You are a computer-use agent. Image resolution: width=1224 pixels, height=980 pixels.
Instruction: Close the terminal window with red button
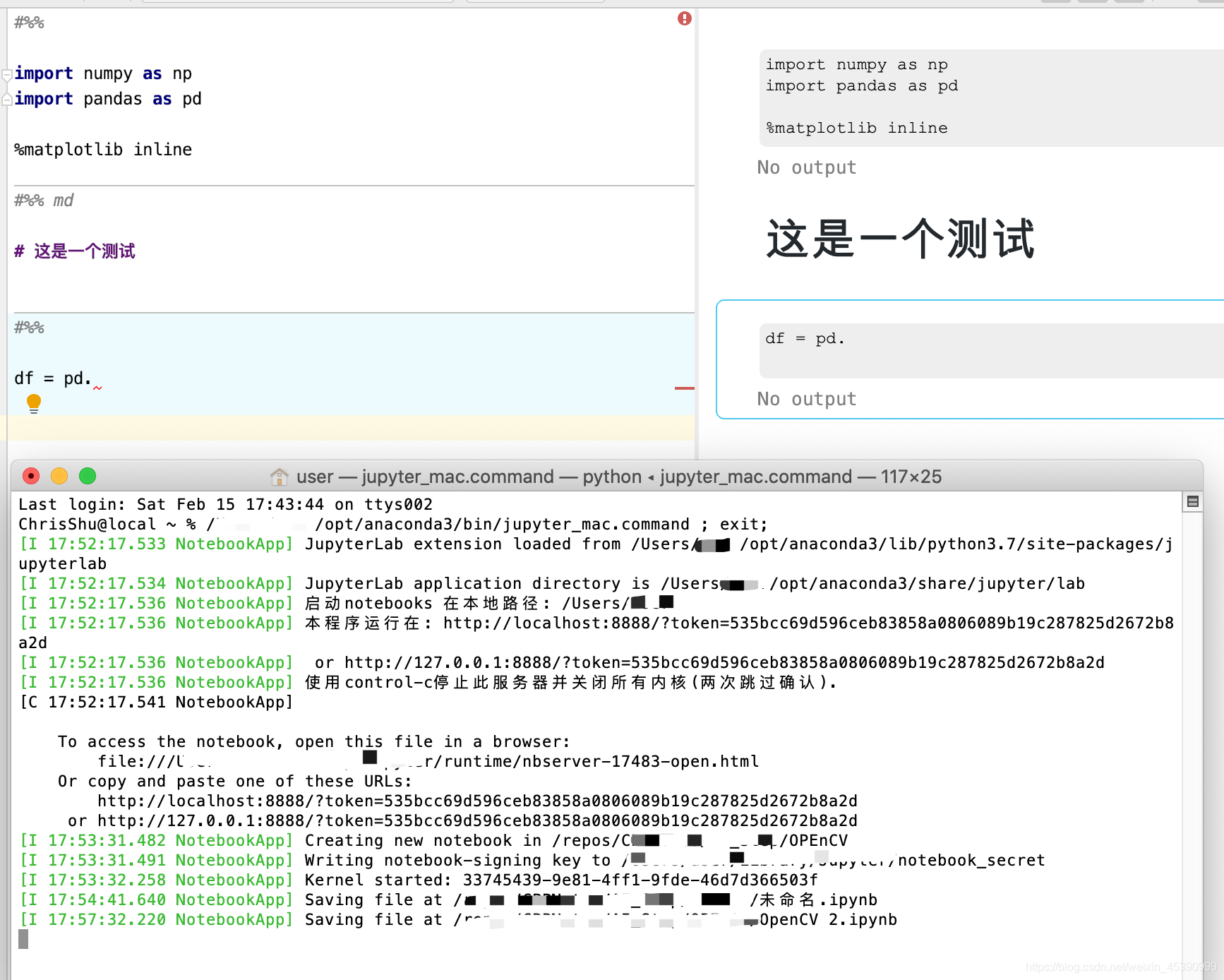tap(31, 476)
